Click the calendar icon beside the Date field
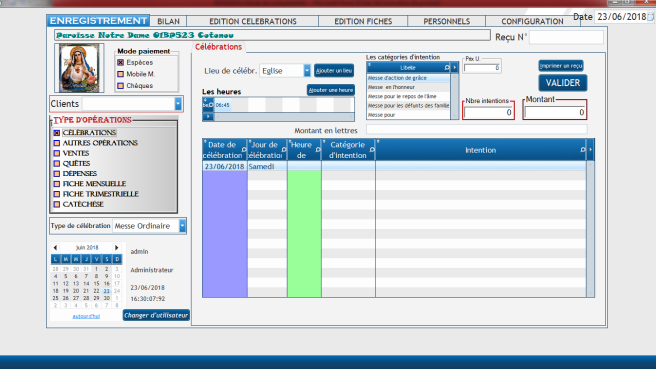The height and width of the screenshot is (369, 656). click(x=651, y=17)
